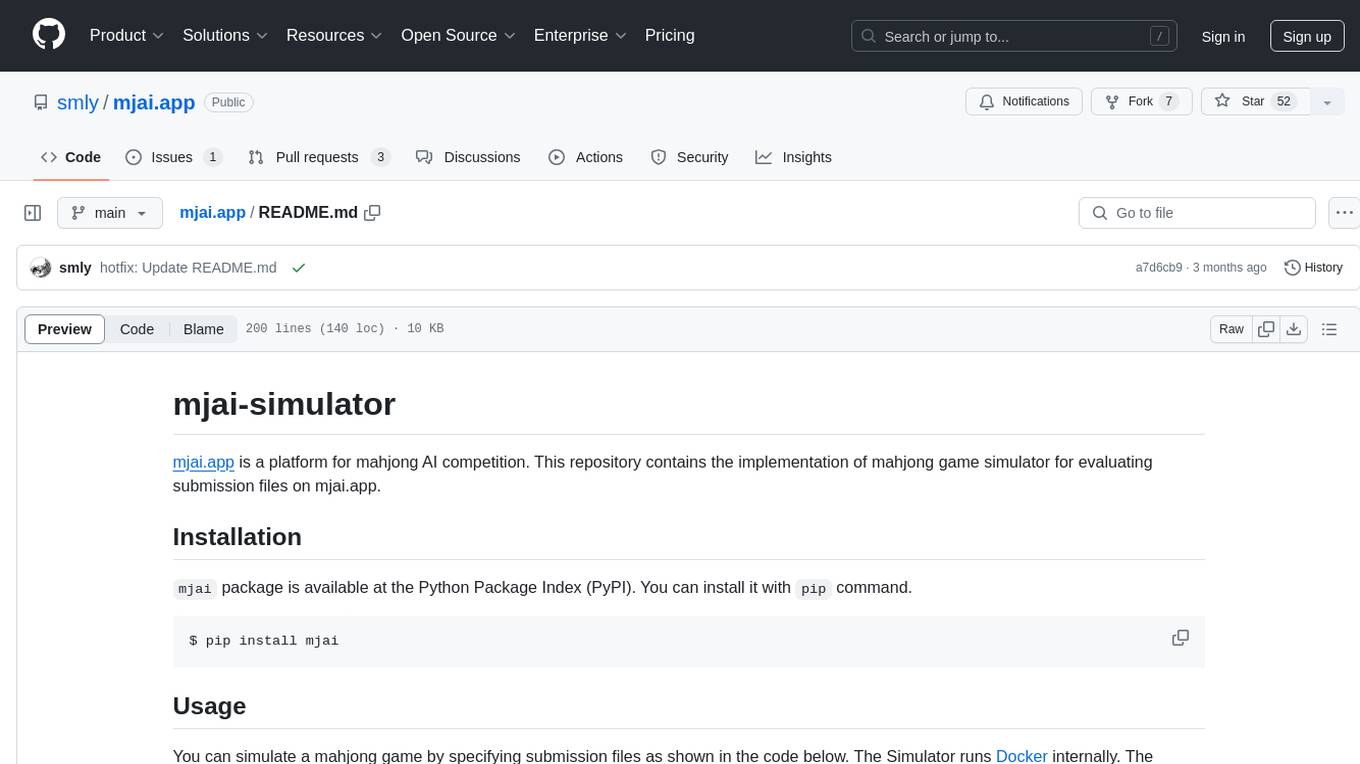Click the Pull requests count badge 3
1360x764 pixels.
[380, 157]
